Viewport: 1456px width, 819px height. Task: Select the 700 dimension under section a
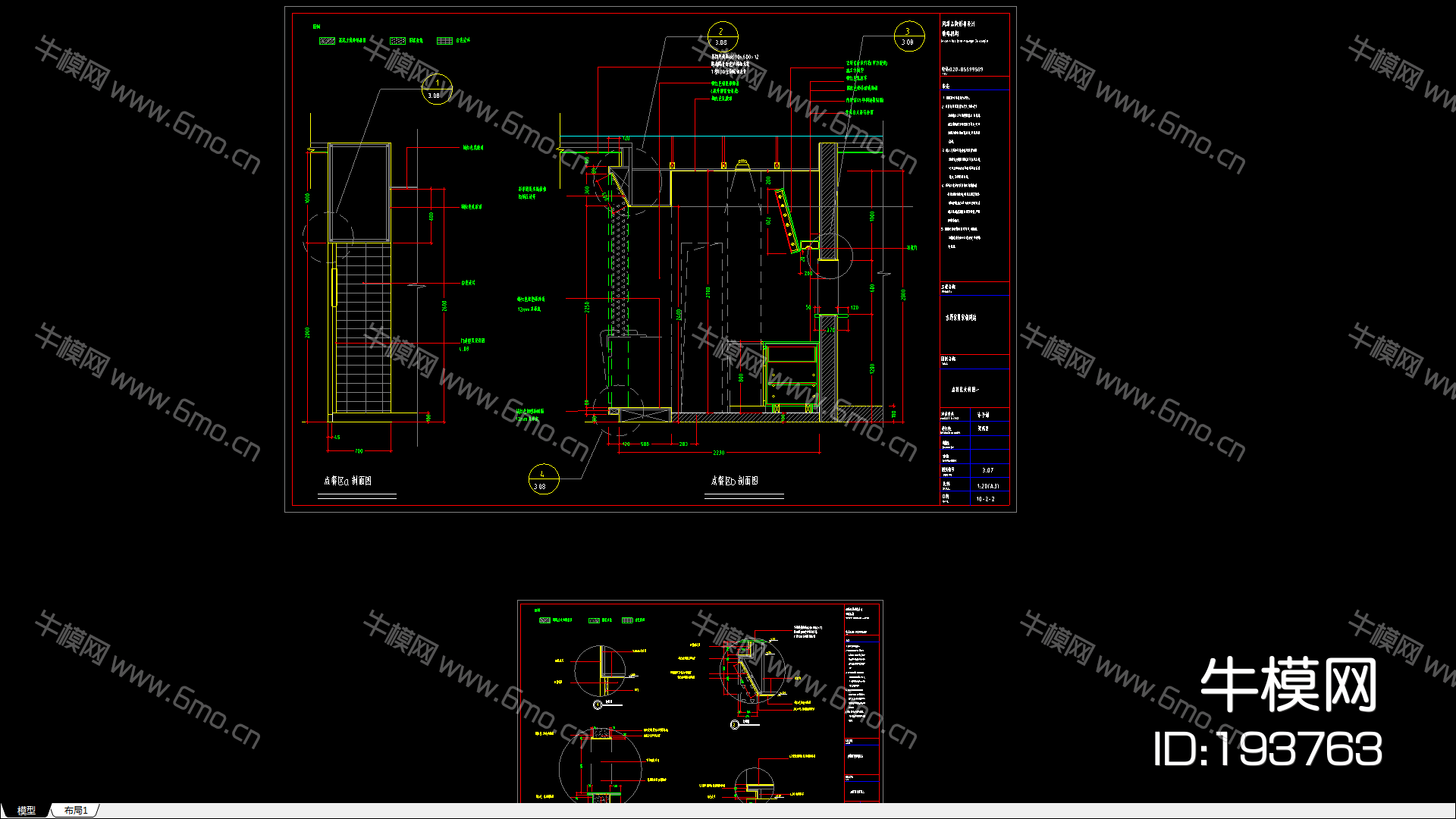pos(359,451)
